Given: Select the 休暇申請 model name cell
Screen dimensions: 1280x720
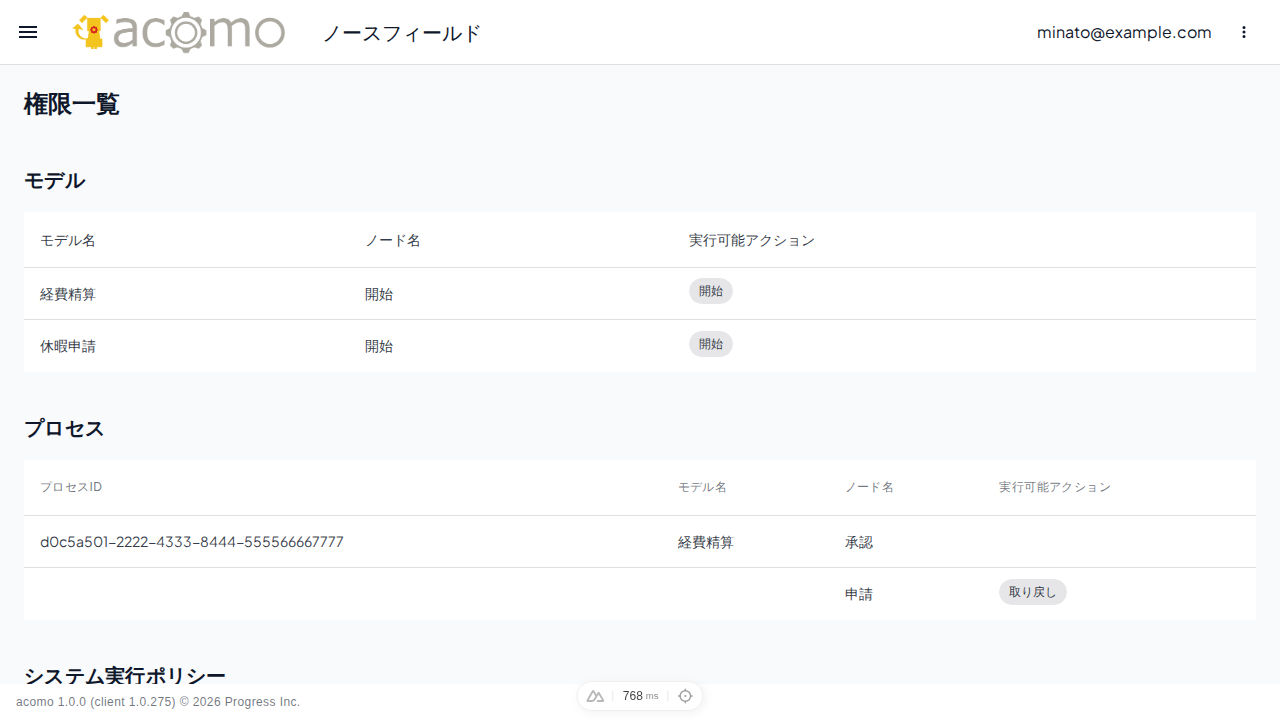Looking at the screenshot, I should pyautogui.click(x=68, y=346).
